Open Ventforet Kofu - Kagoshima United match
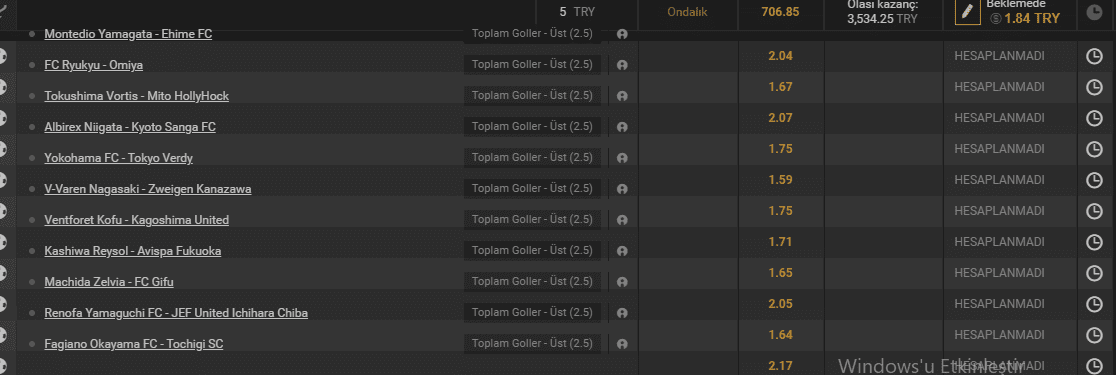This screenshot has width=1116, height=375. tap(137, 220)
